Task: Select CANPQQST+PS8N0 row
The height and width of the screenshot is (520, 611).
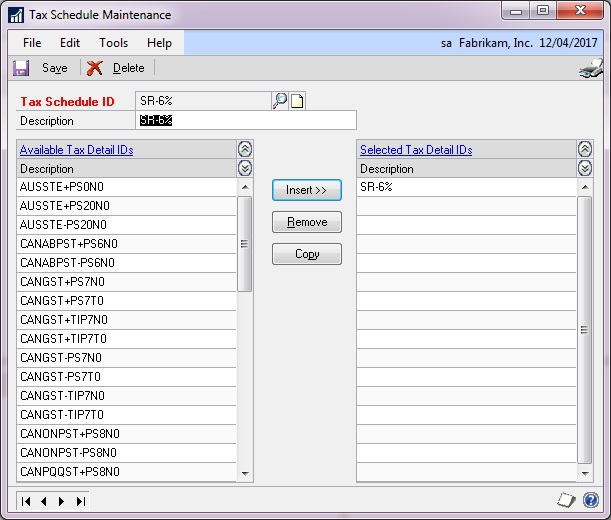Action: [x=127, y=472]
